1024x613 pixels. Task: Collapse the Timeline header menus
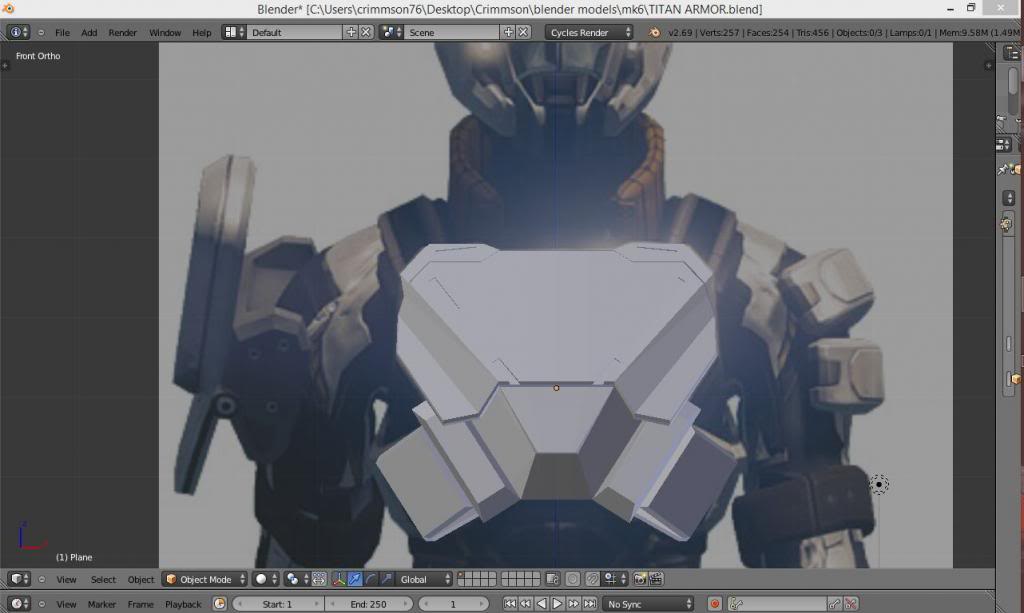click(x=42, y=604)
